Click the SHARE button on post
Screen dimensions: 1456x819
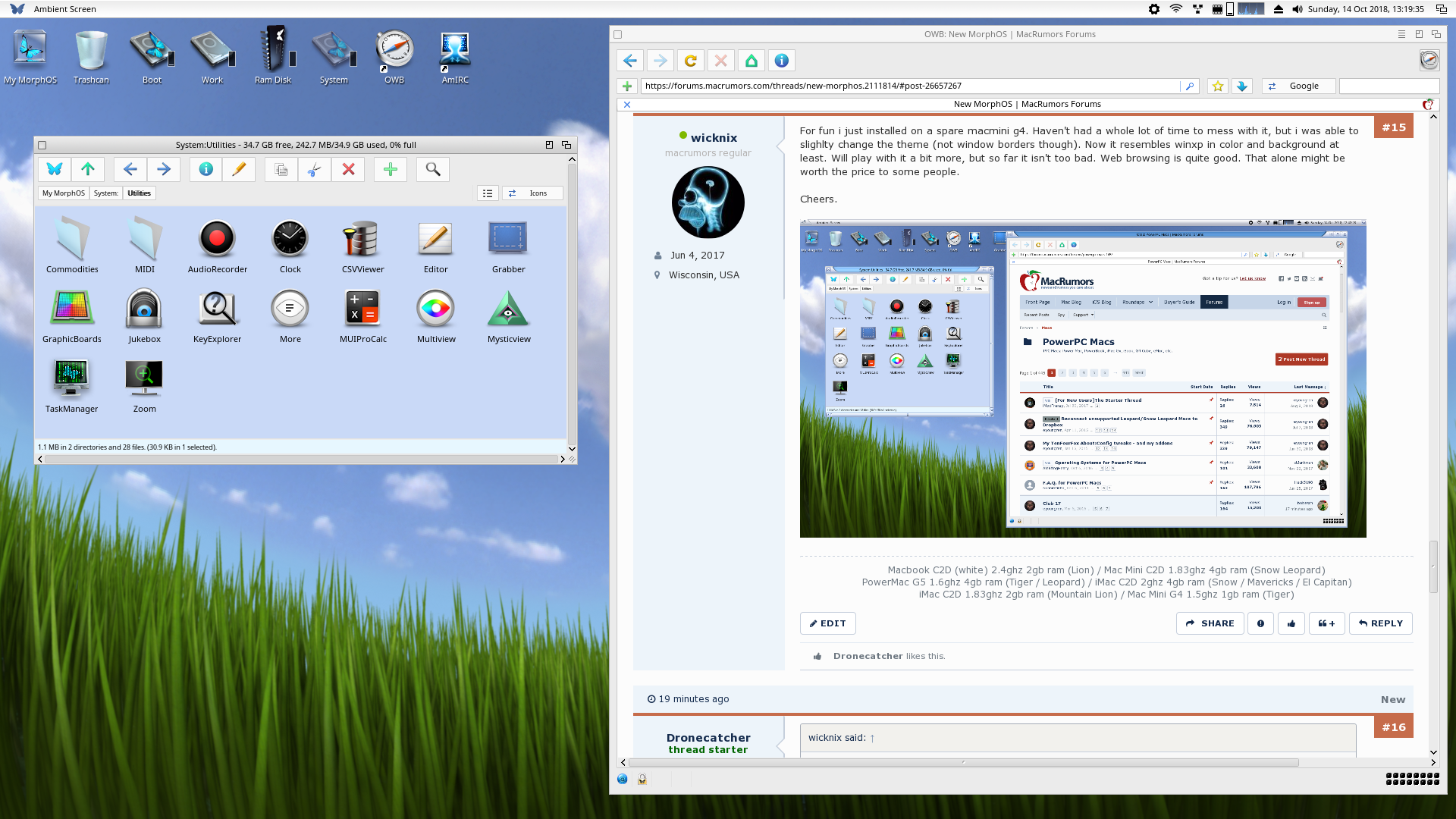pyautogui.click(x=1210, y=623)
